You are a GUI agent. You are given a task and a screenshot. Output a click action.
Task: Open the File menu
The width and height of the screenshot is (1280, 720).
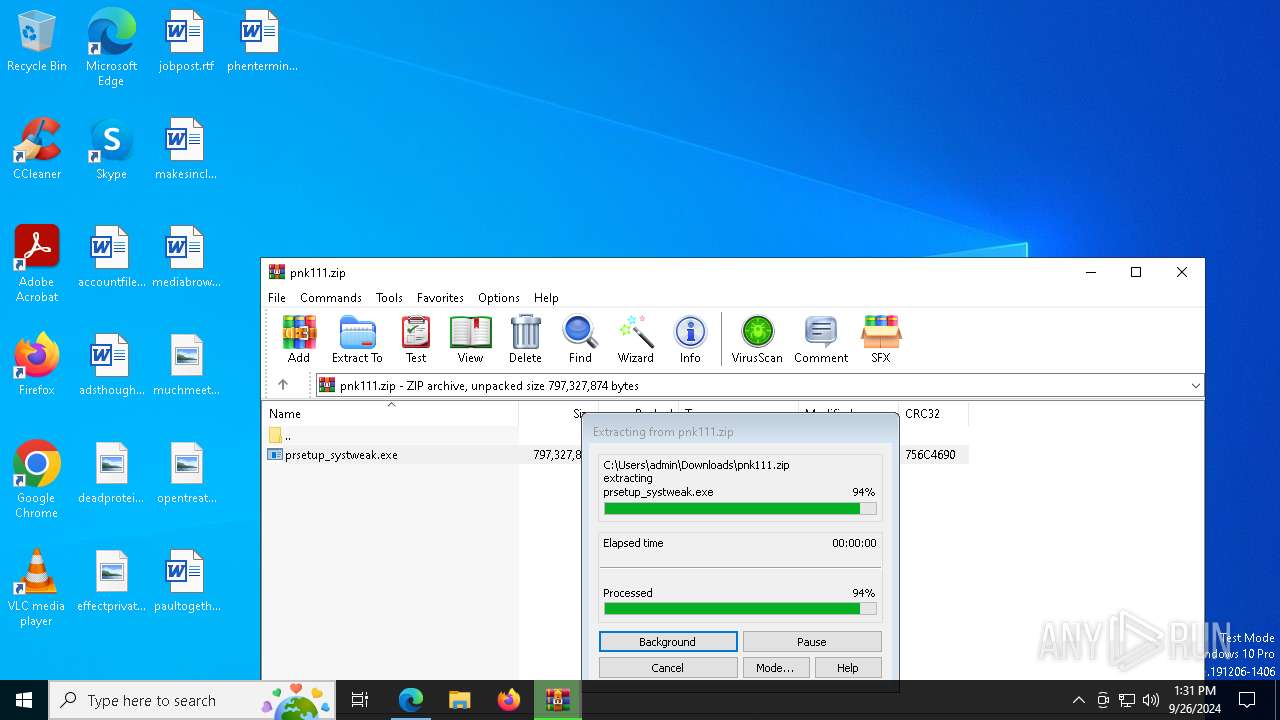point(277,298)
